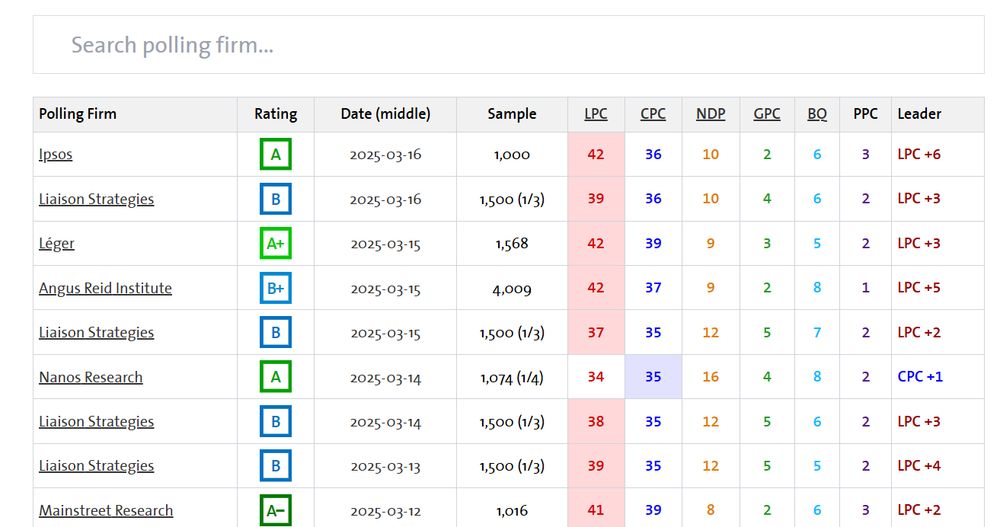Click the A− rating badge for Mainstreet Research
This screenshot has height=527, width=1000.
276,510
